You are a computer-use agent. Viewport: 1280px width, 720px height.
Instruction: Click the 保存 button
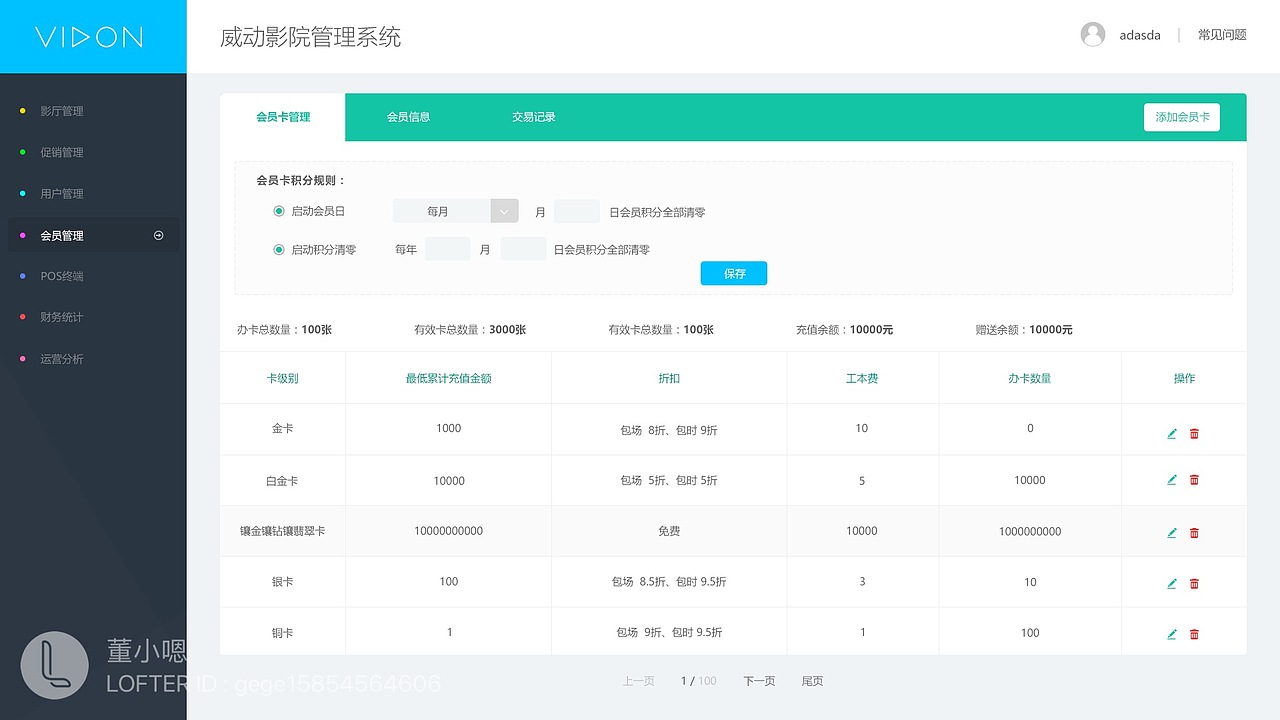pyautogui.click(x=733, y=273)
